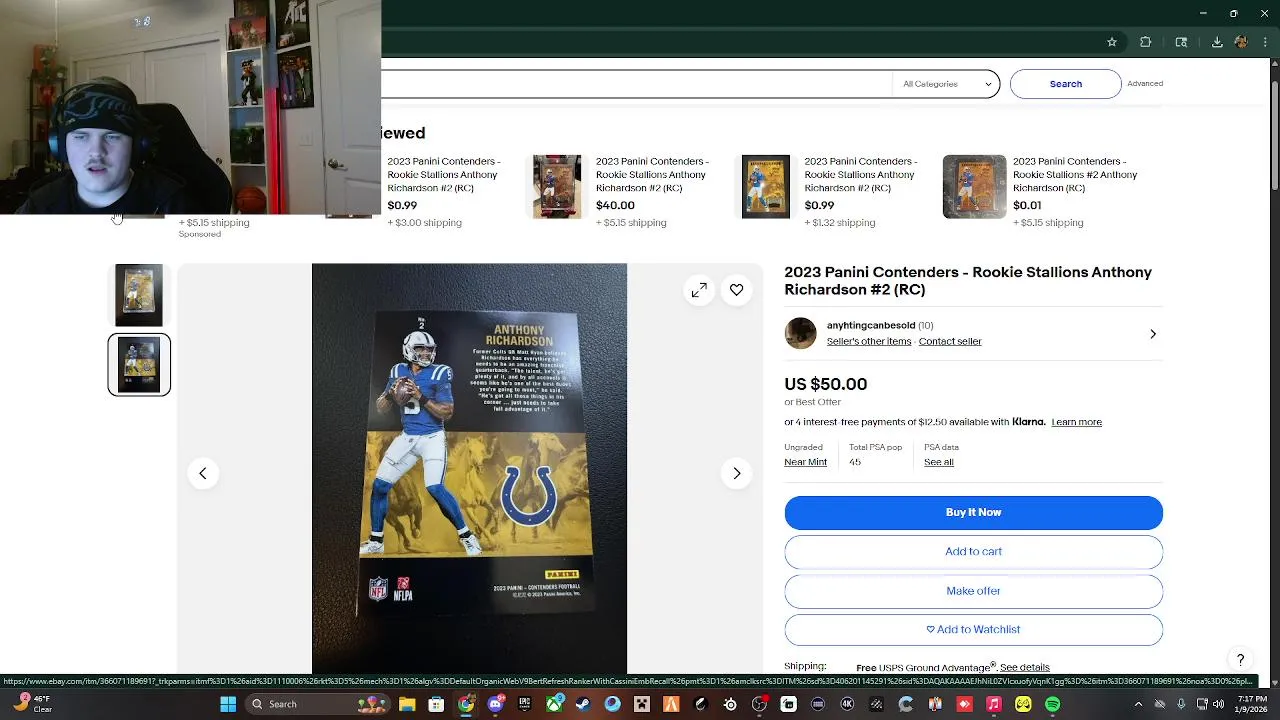Bookmark this page with star icon
The height and width of the screenshot is (720, 1280).
point(1111,42)
